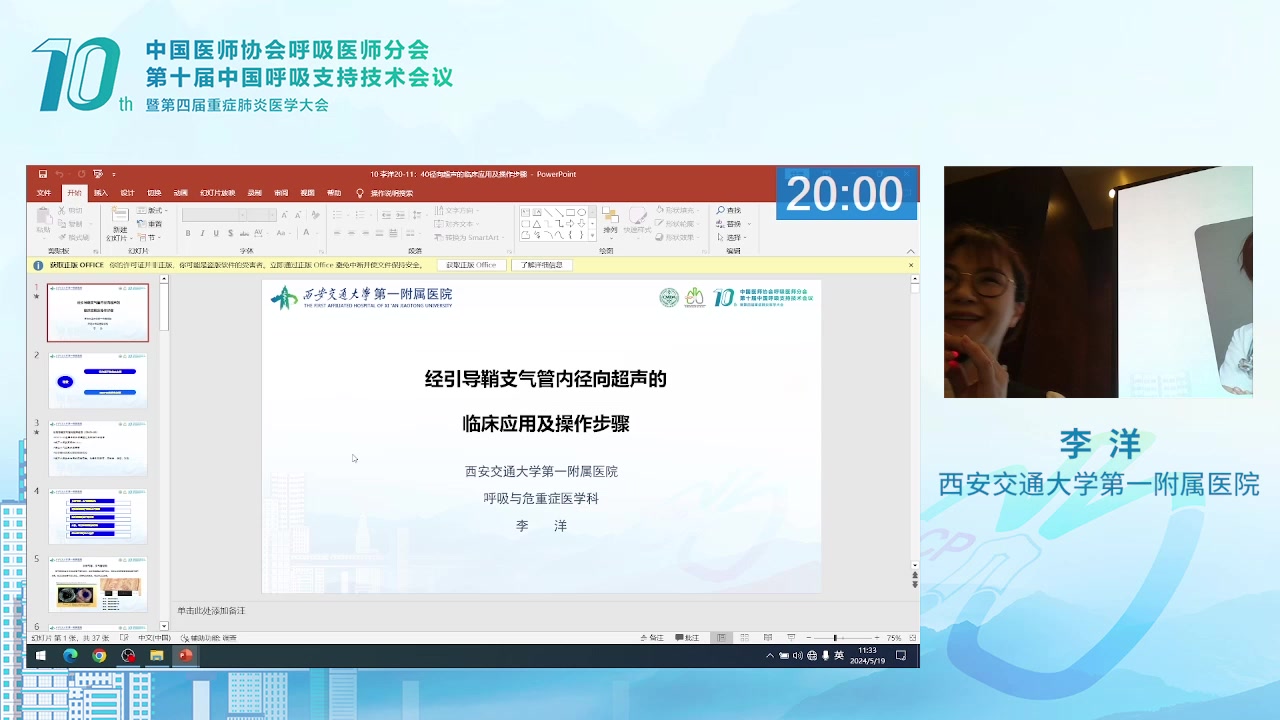Viewport: 1280px width, 720px height.
Task: Select the rectangle shape in shapes gallery
Action: point(570,212)
